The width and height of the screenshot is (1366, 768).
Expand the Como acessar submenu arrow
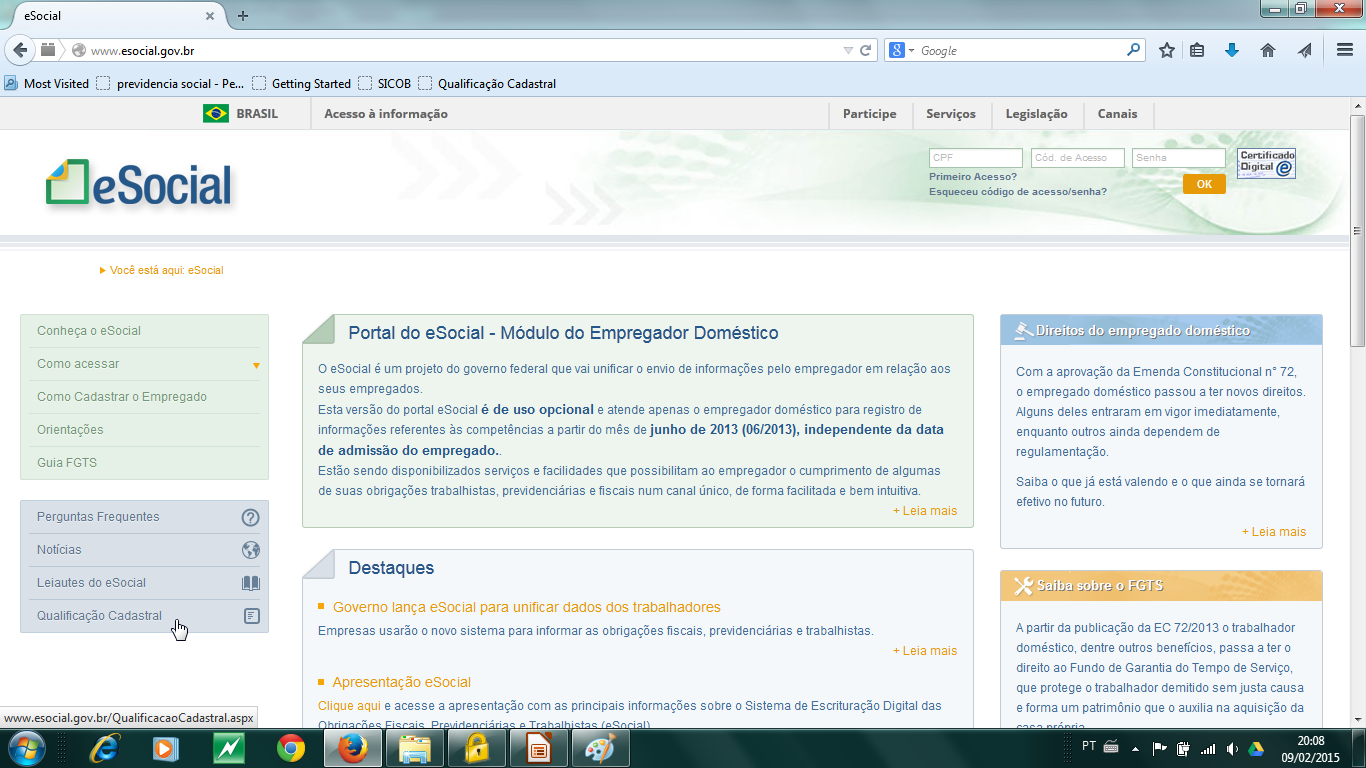pyautogui.click(x=256, y=365)
